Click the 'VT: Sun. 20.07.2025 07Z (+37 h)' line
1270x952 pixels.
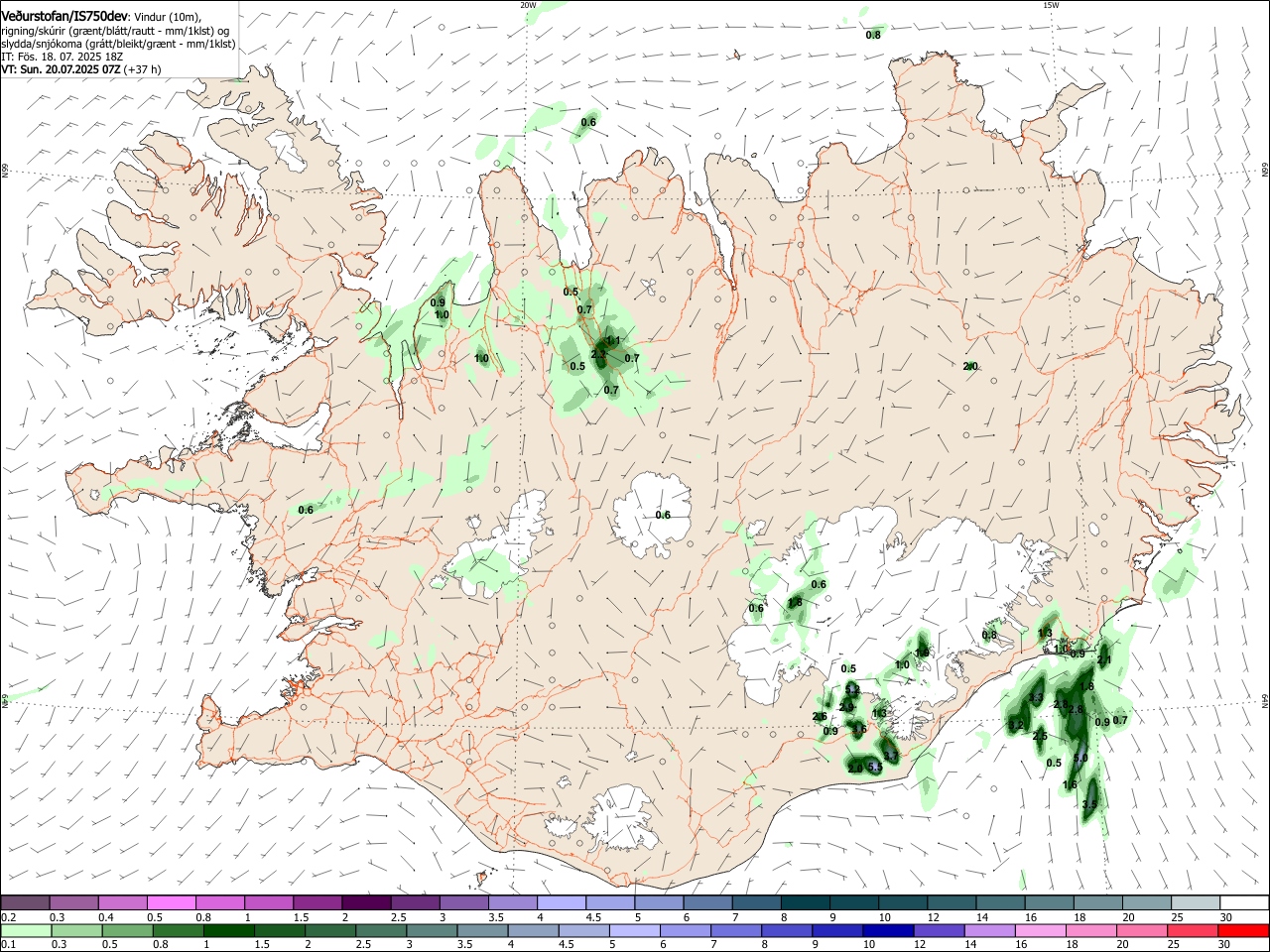click(x=81, y=69)
